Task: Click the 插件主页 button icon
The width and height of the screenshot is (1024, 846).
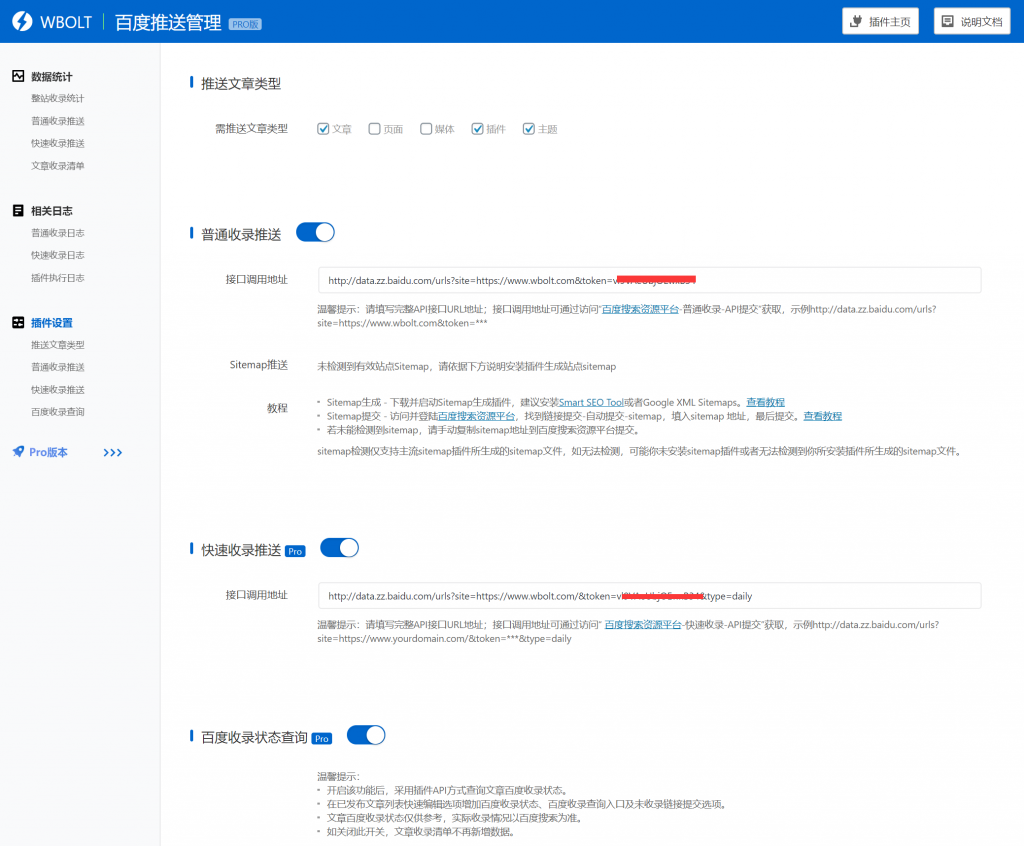Action: click(856, 20)
